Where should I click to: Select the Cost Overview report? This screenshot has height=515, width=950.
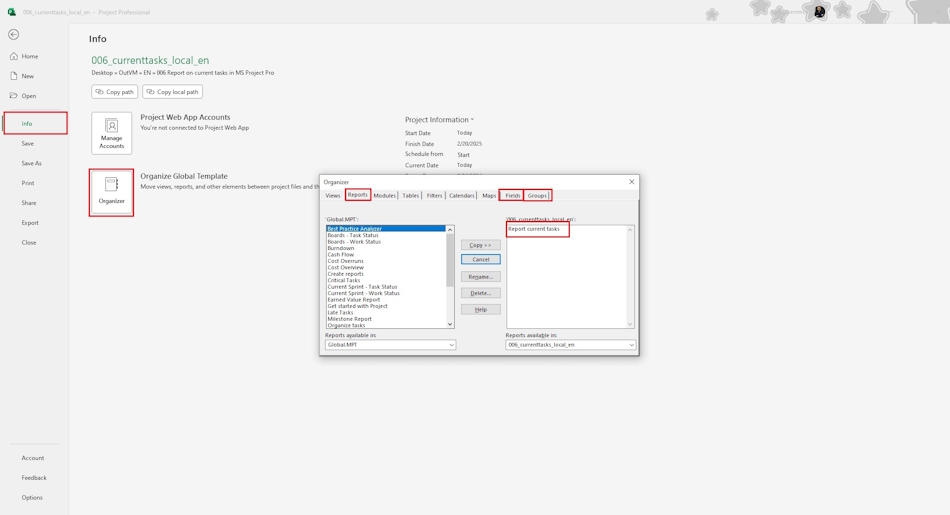point(346,267)
